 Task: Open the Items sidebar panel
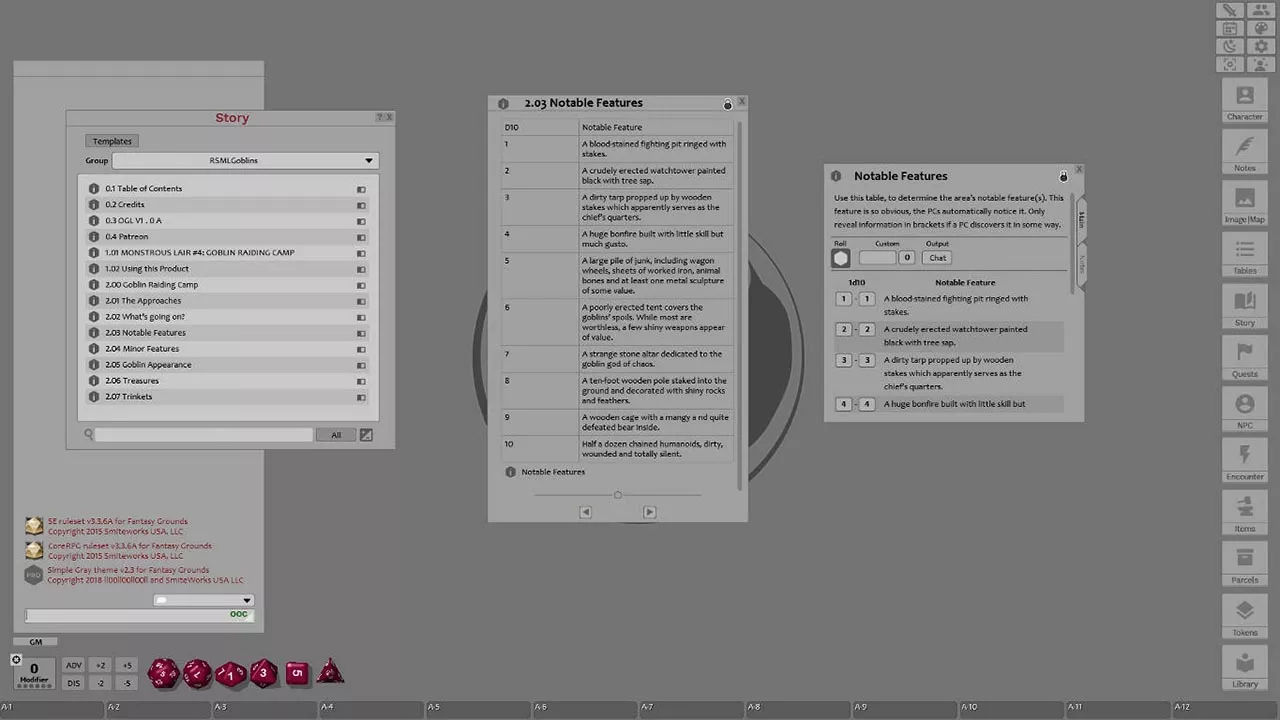(x=1244, y=513)
